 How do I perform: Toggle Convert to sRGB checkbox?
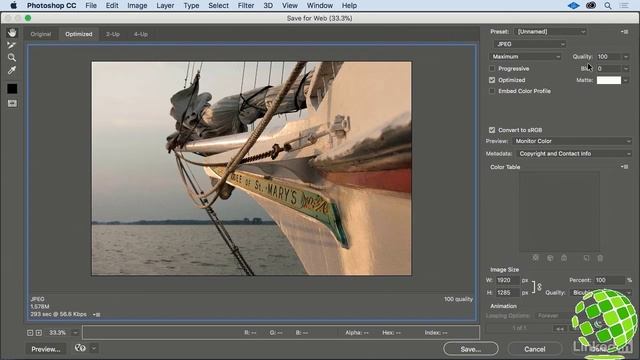492,130
